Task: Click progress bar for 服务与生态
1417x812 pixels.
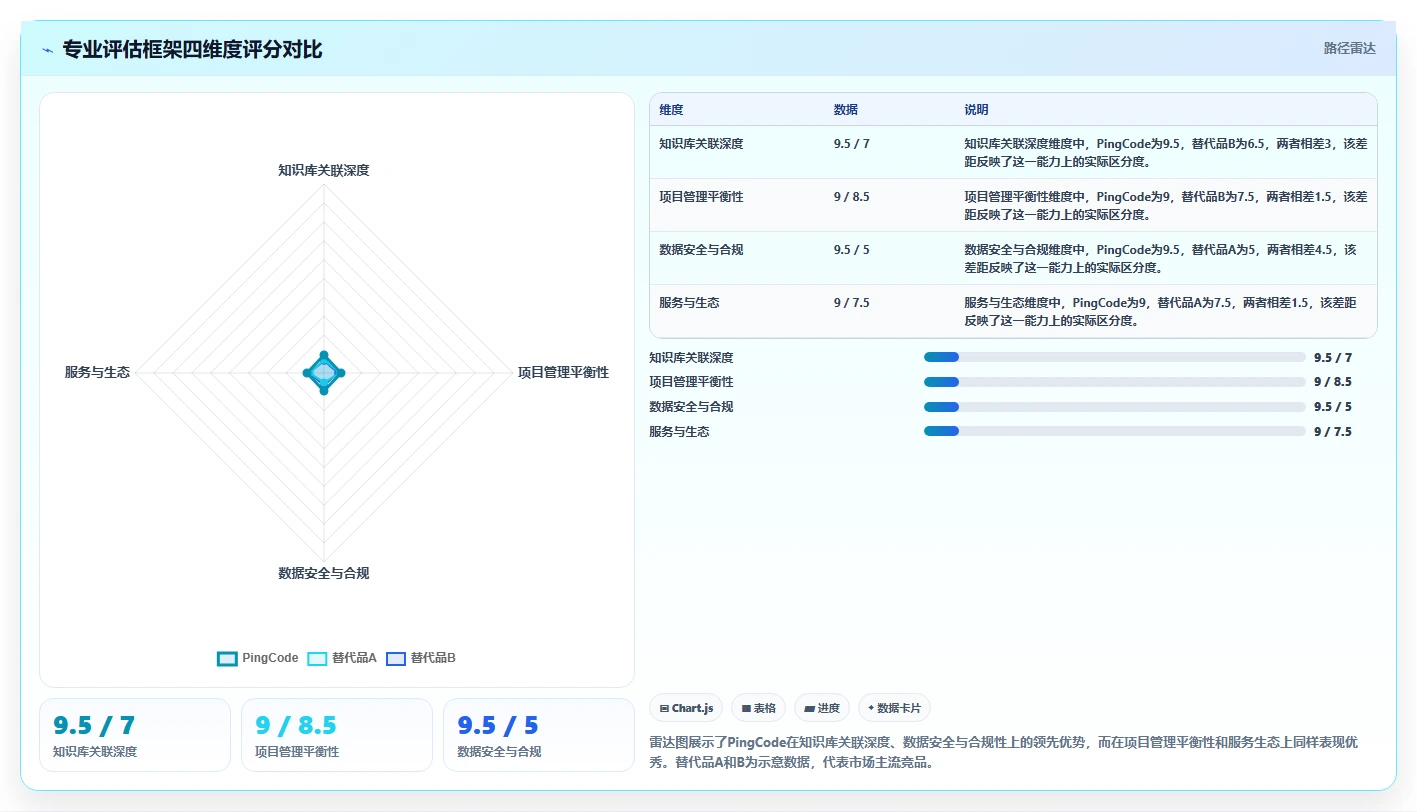Action: [x=1115, y=432]
